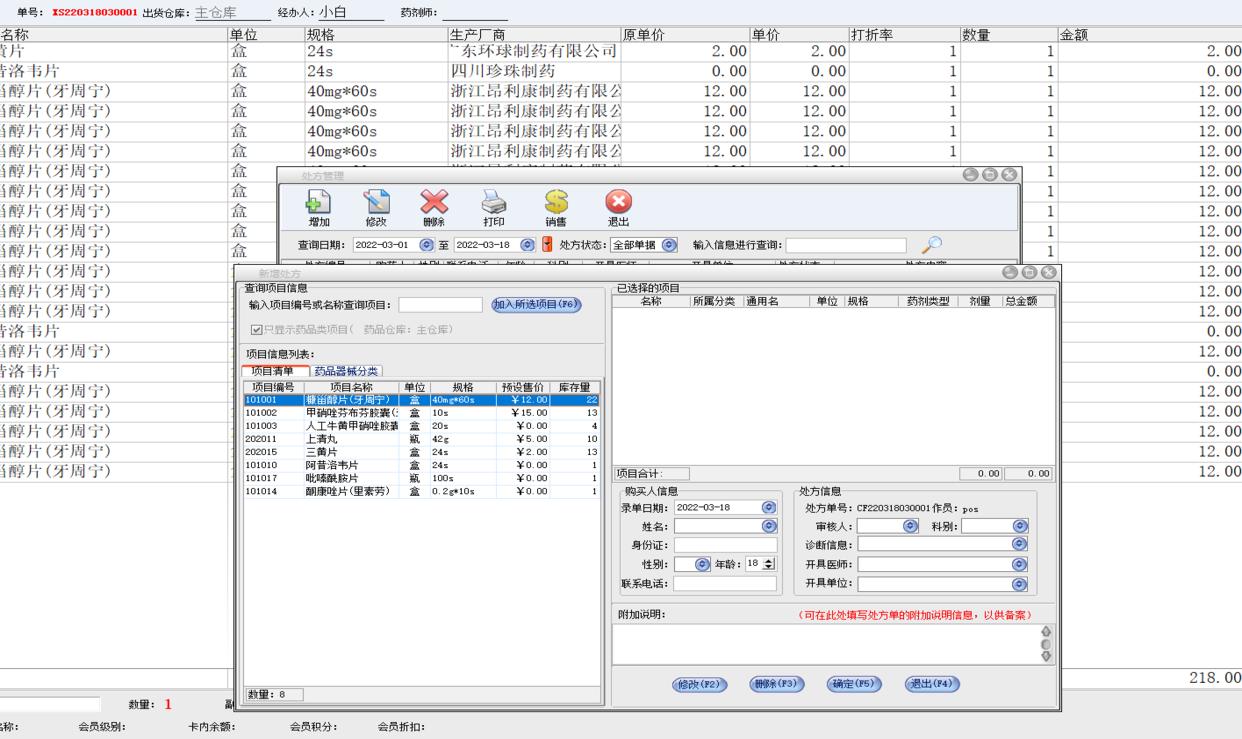Click the 附加说明 scrollbar
This screenshot has height=739, width=1242.
(1047, 645)
